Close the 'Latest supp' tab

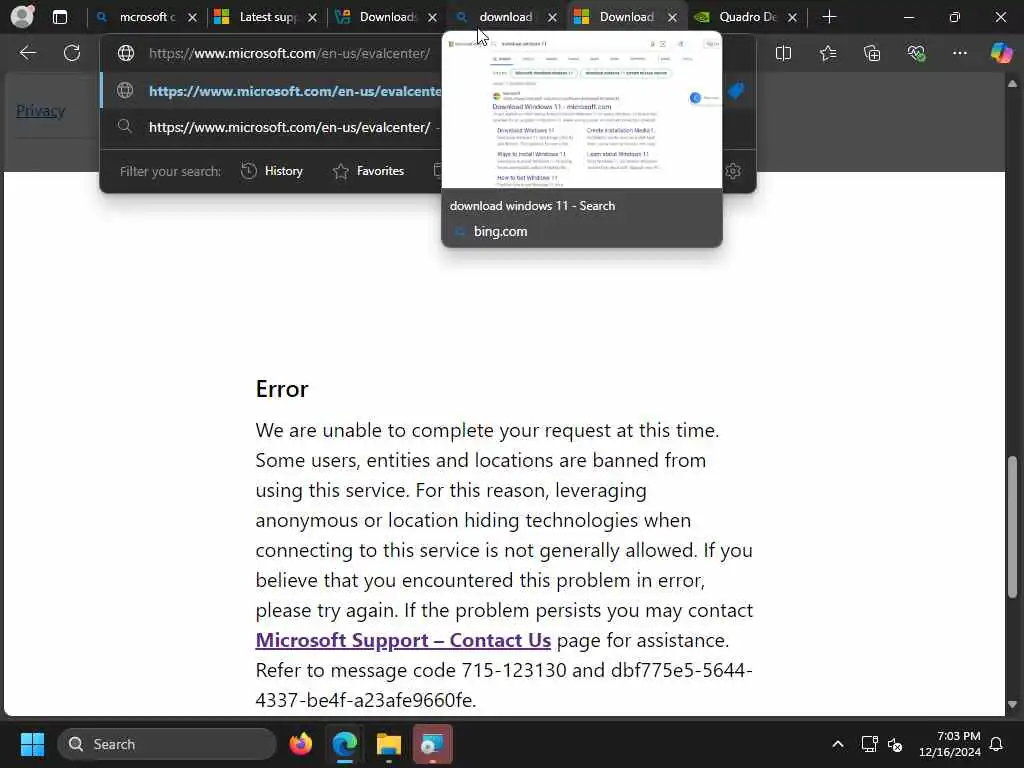(x=312, y=18)
